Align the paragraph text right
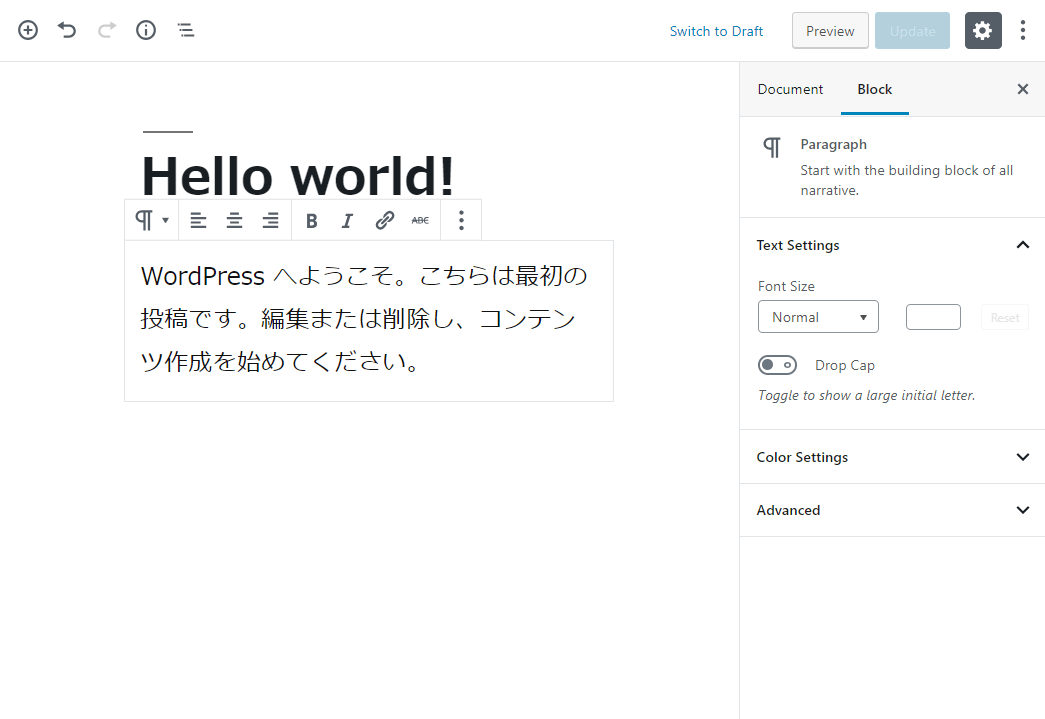 click(270, 221)
